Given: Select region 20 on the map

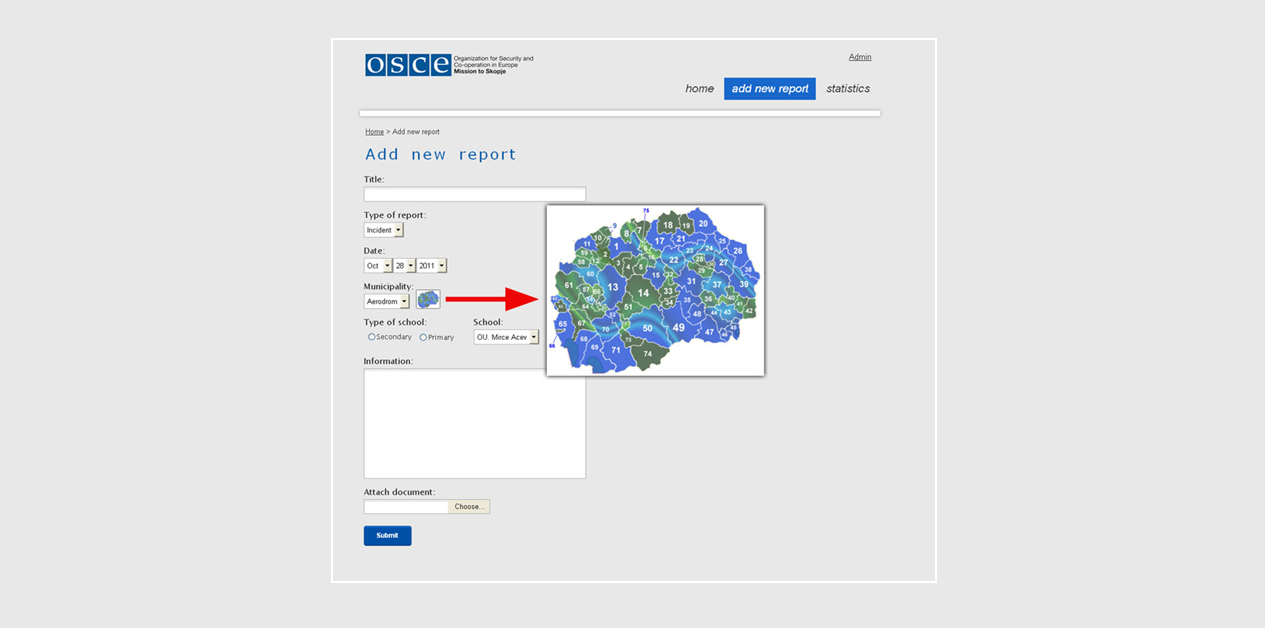Looking at the screenshot, I should [x=703, y=224].
